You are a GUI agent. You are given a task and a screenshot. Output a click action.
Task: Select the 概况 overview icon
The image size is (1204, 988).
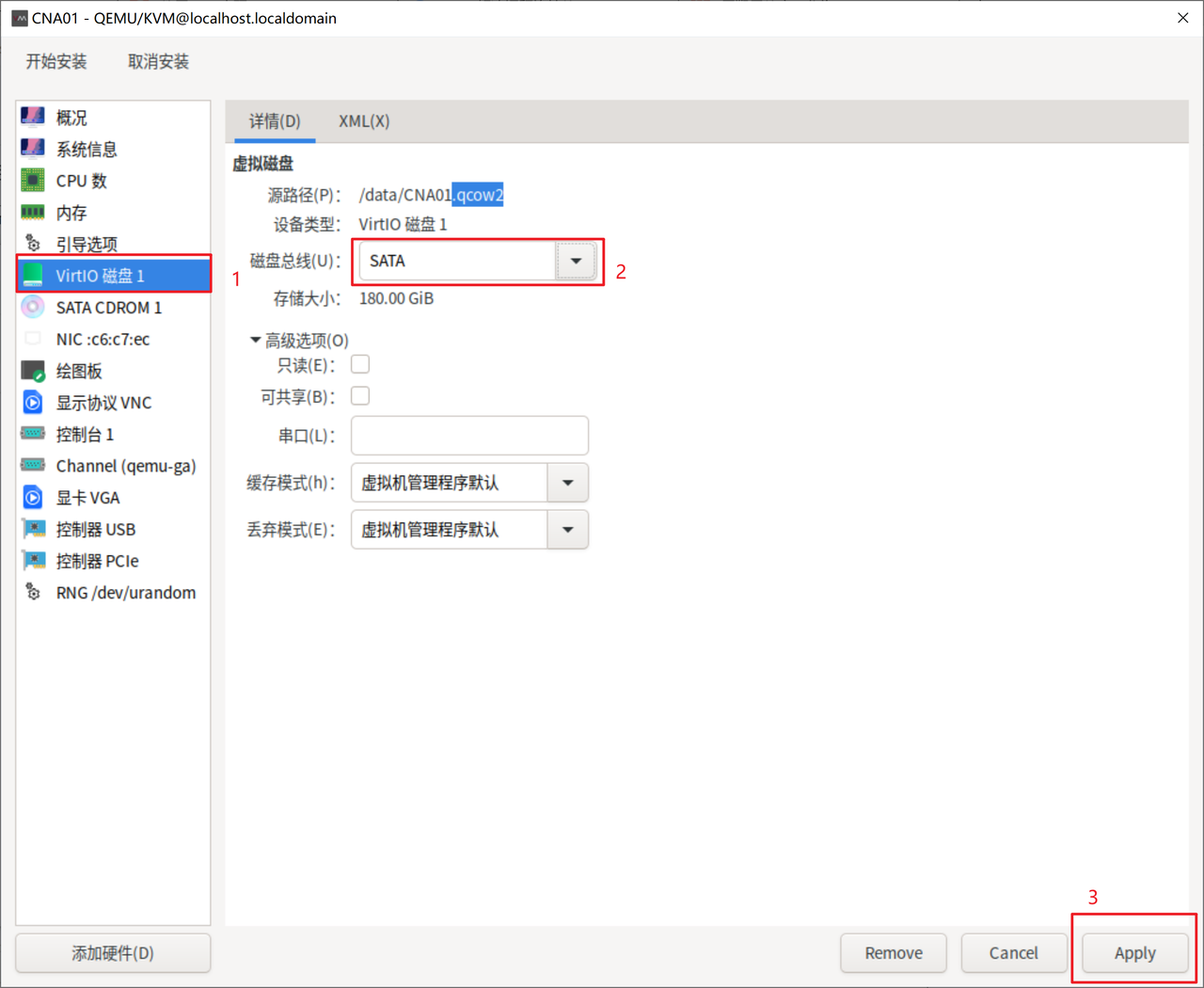click(33, 118)
